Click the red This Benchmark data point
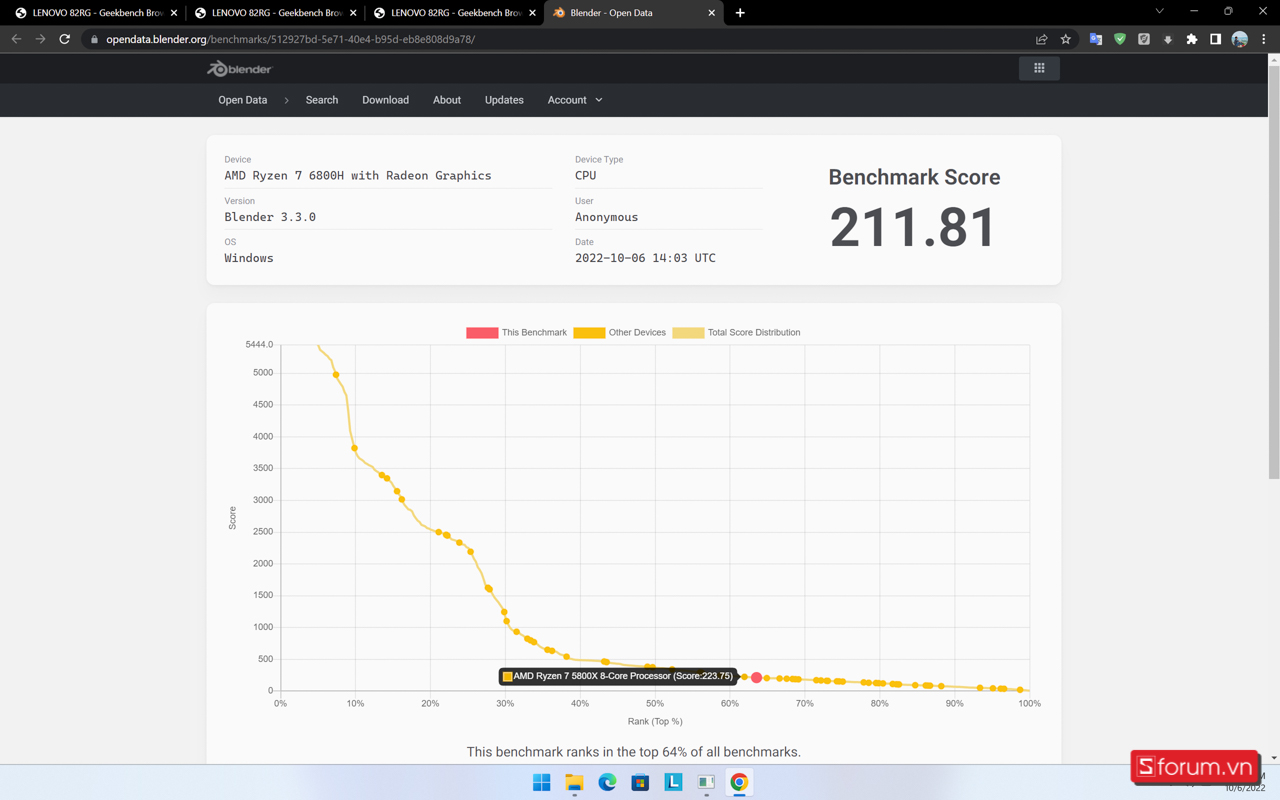The image size is (1280, 800). (757, 677)
